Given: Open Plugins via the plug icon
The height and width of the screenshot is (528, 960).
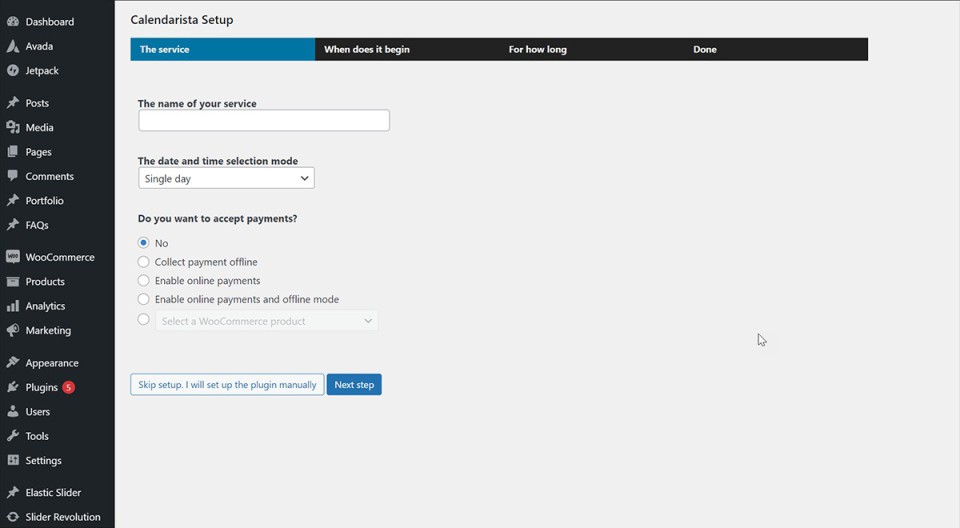Looking at the screenshot, I should tap(13, 388).
